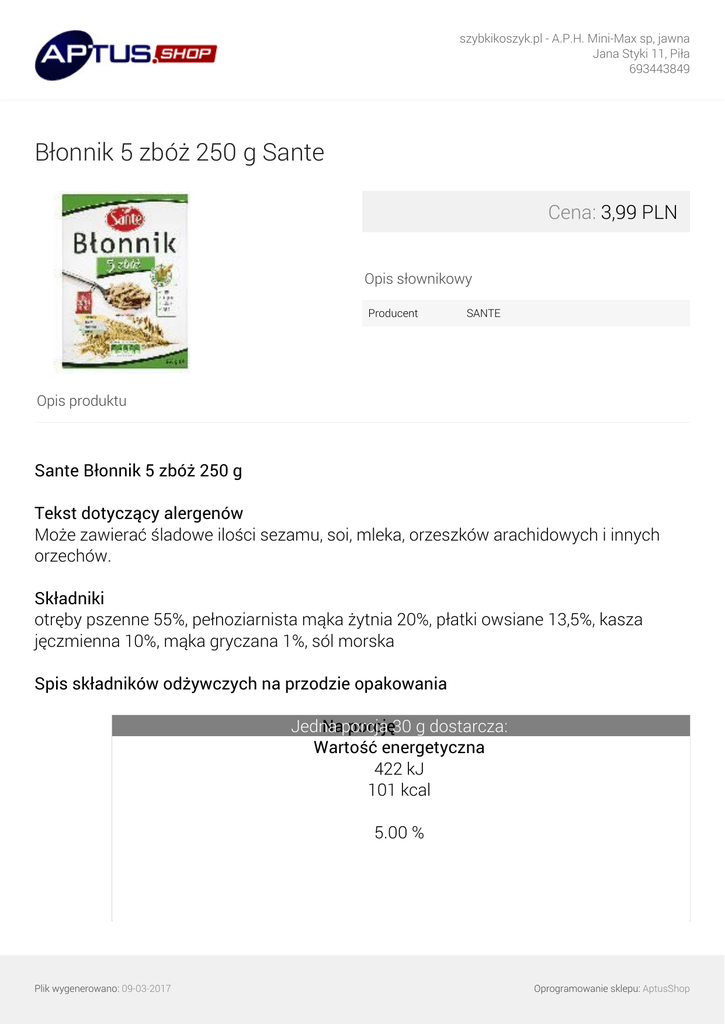Viewport: 725px width, 1024px height.
Task: Select the Opis słownikowy heading
Action: pos(418,279)
